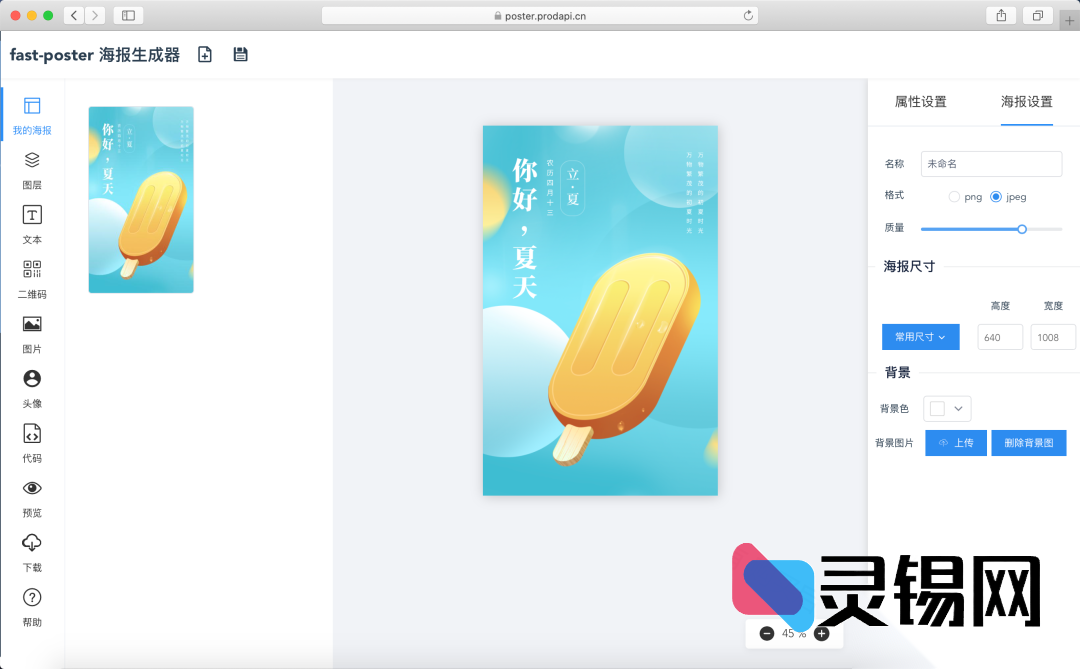Download poster using 下载 icon

[x=32, y=543]
